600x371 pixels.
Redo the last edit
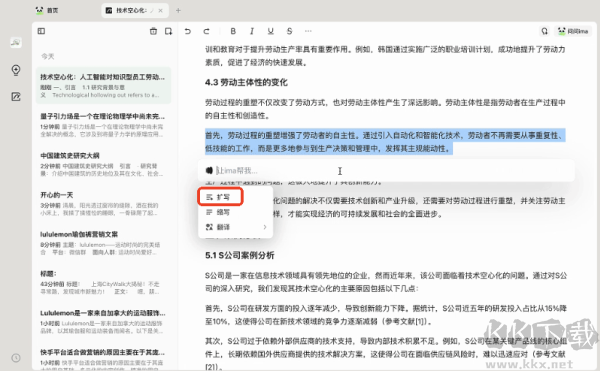pos(207,31)
